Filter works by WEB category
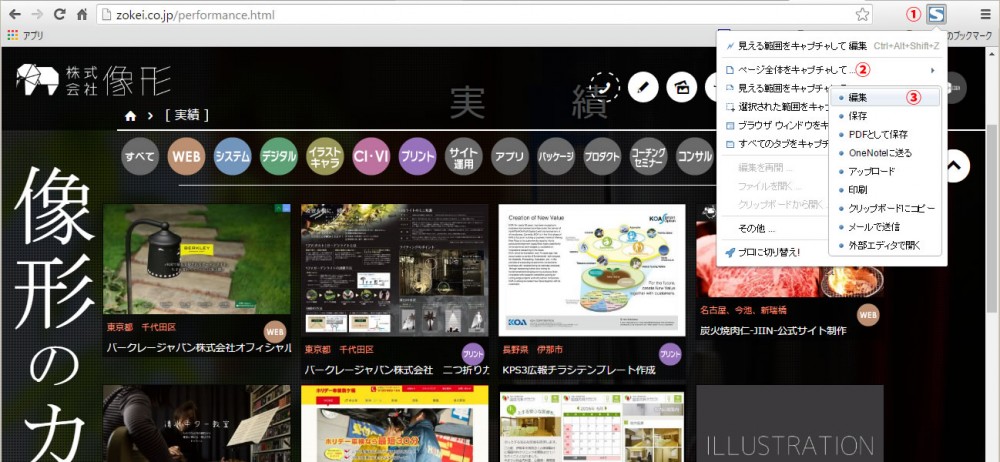1000x462 pixels. [186, 156]
